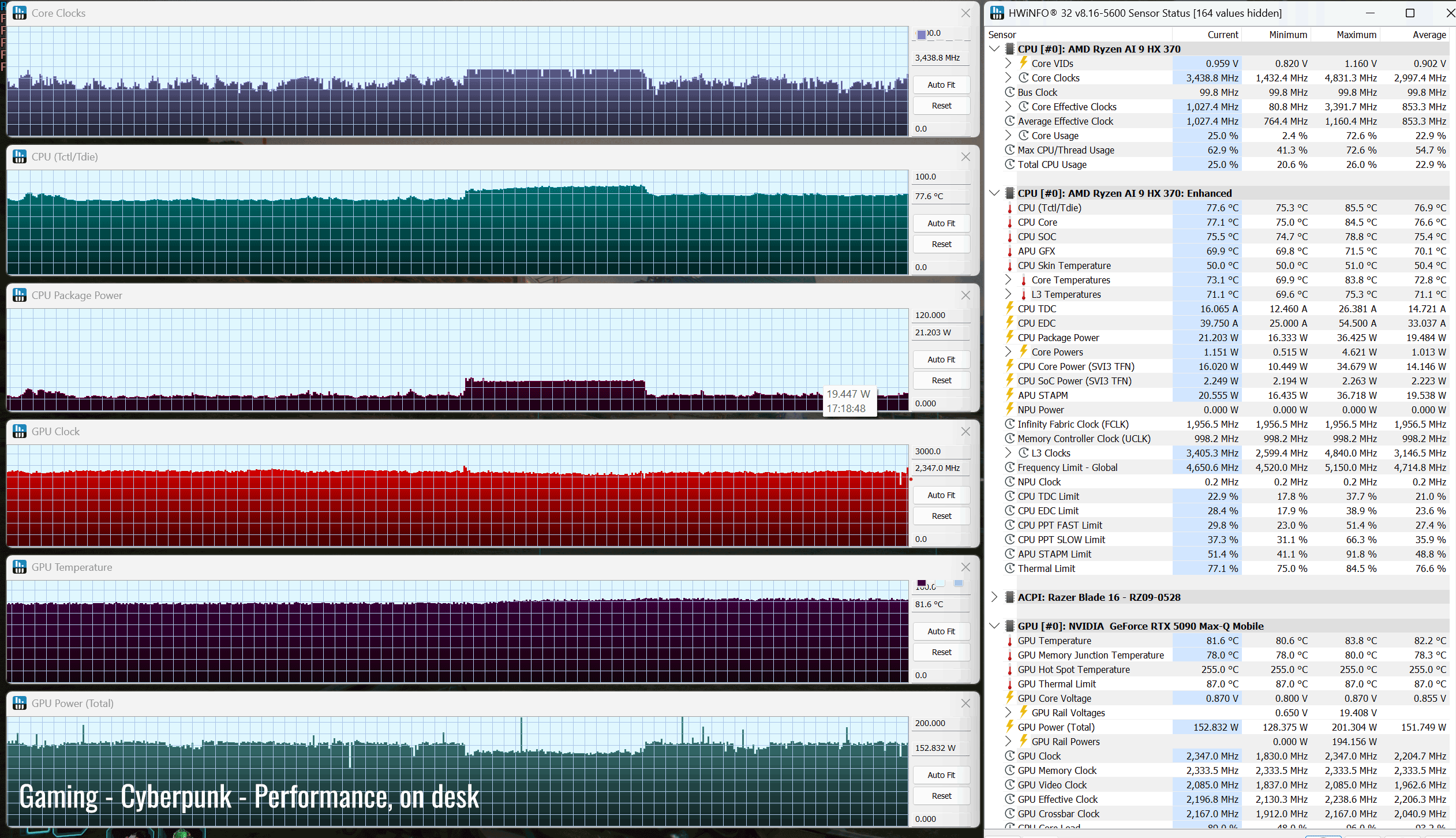Click Auto Fit in the GPU Clock graph
This screenshot has width=1456, height=838.
point(941,495)
